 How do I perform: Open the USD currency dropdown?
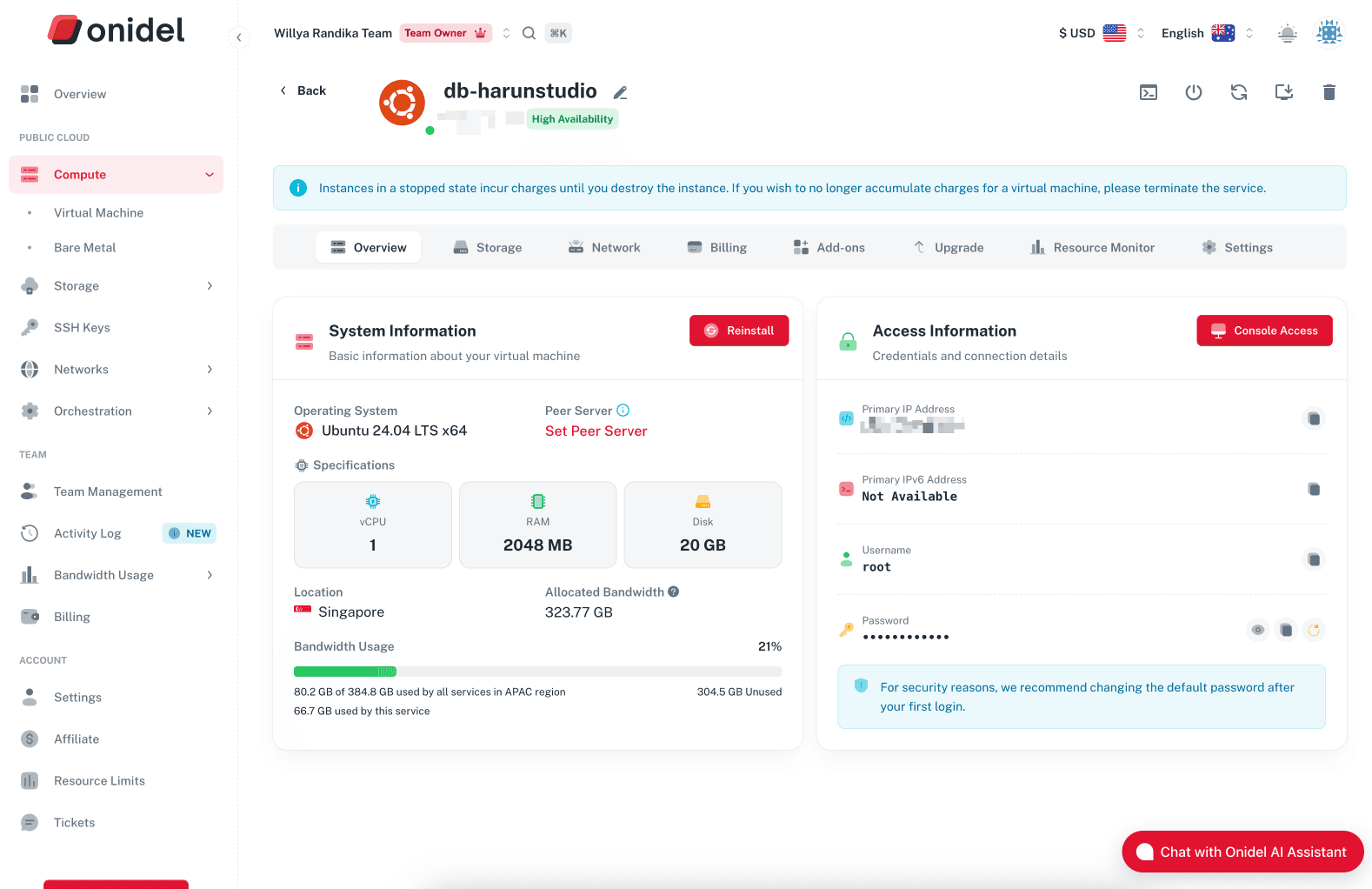[1101, 33]
